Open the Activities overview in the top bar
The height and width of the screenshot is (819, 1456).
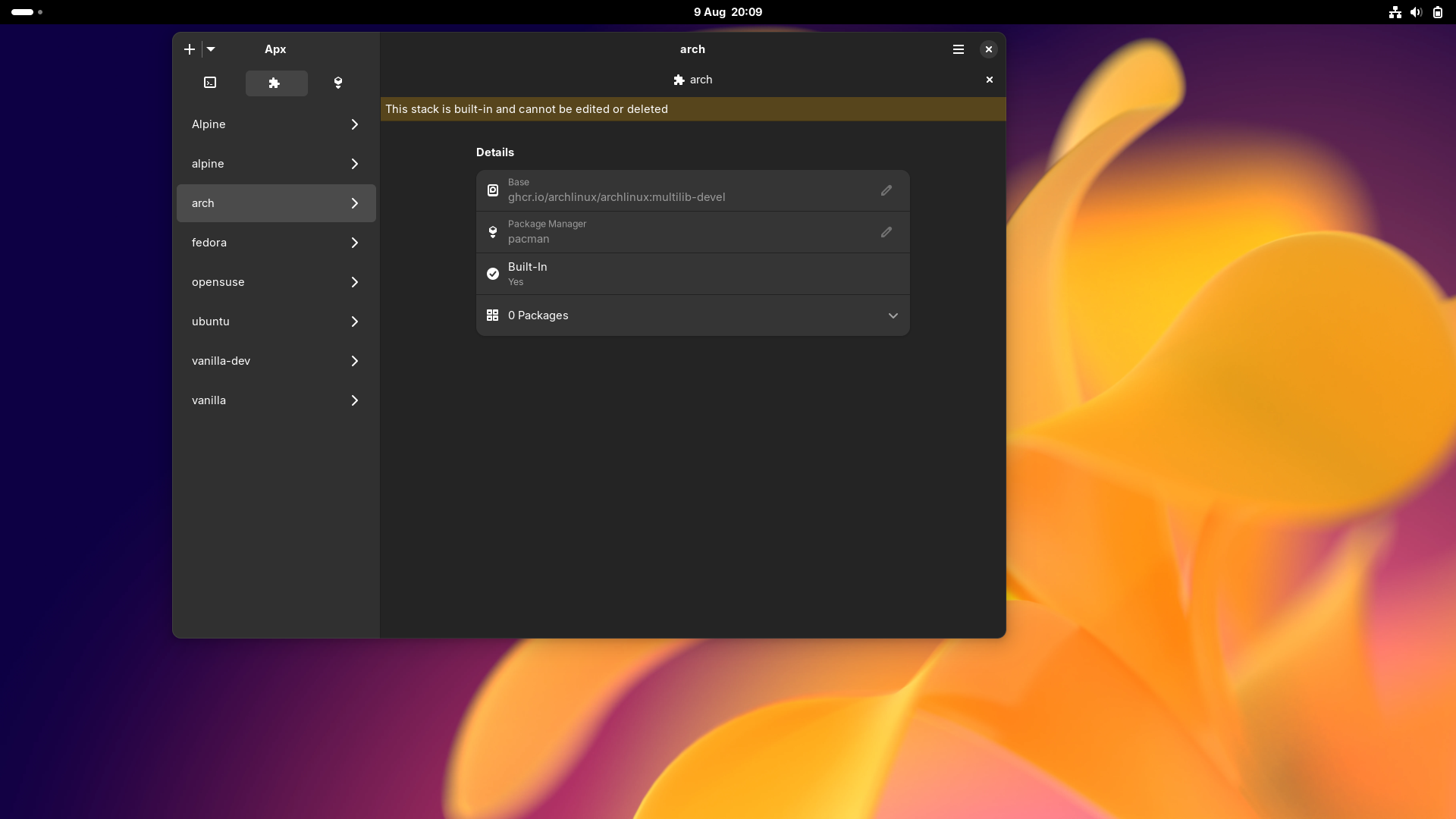point(27,12)
